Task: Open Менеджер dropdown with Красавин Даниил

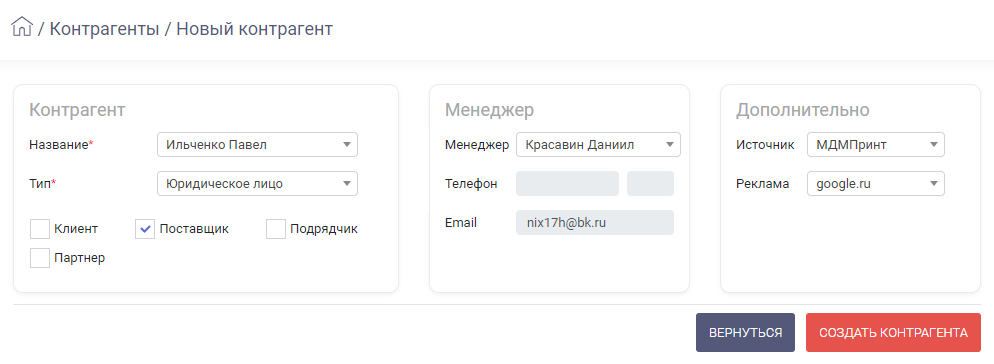Action: 598,145
